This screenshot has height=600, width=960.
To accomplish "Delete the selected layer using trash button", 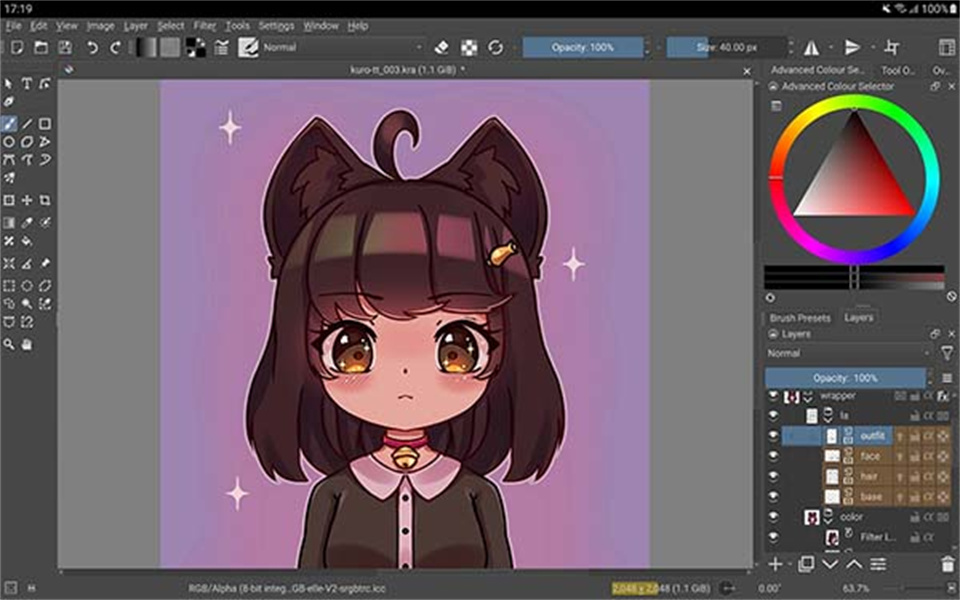I will click(948, 563).
